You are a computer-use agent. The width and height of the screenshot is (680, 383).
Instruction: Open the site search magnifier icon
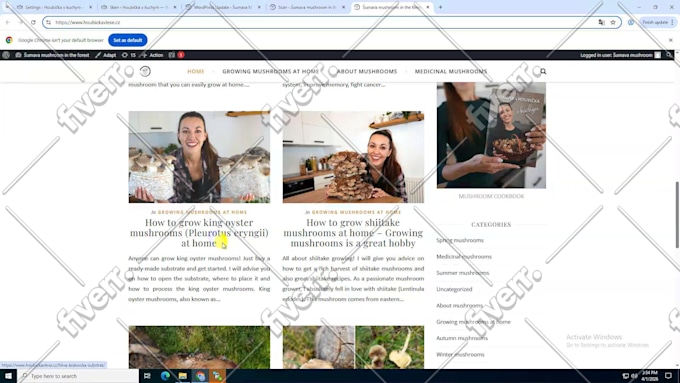click(x=543, y=71)
